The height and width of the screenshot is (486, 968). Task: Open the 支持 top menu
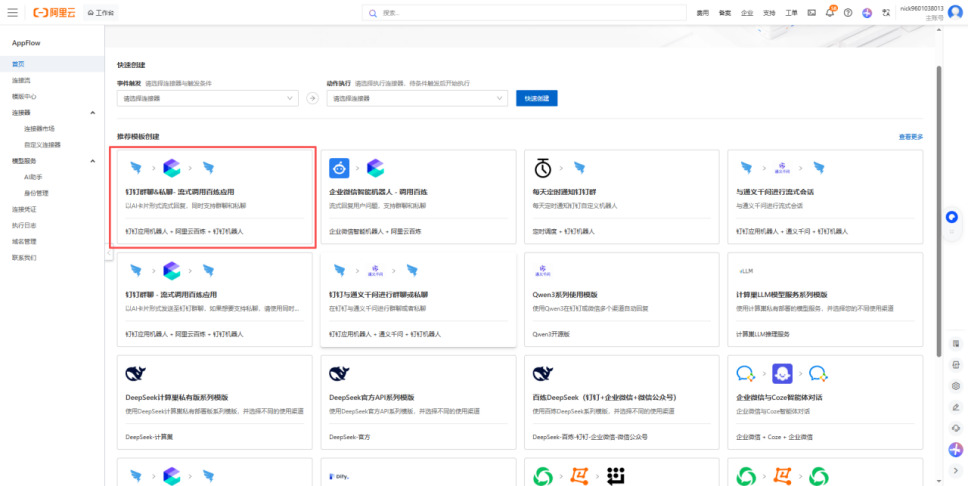(769, 12)
